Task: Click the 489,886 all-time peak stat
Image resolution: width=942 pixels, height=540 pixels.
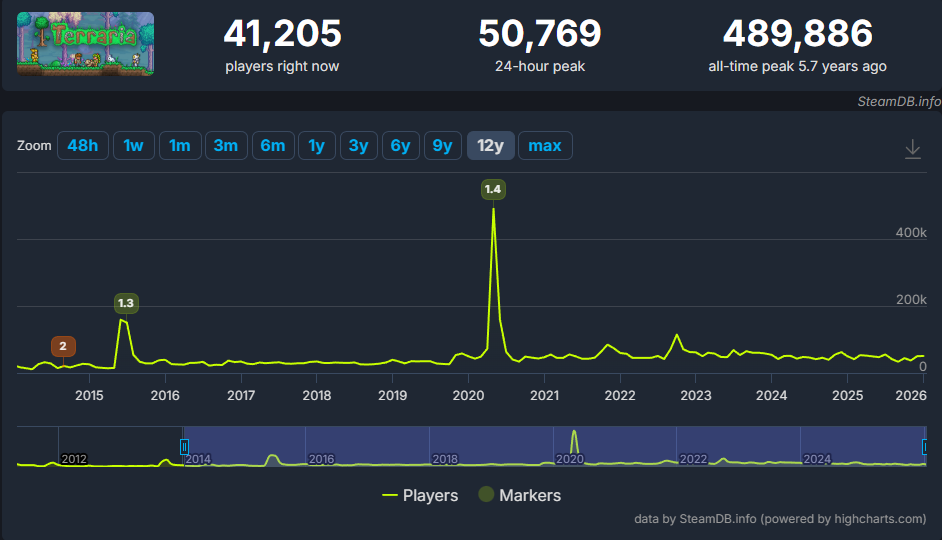Action: click(x=797, y=44)
